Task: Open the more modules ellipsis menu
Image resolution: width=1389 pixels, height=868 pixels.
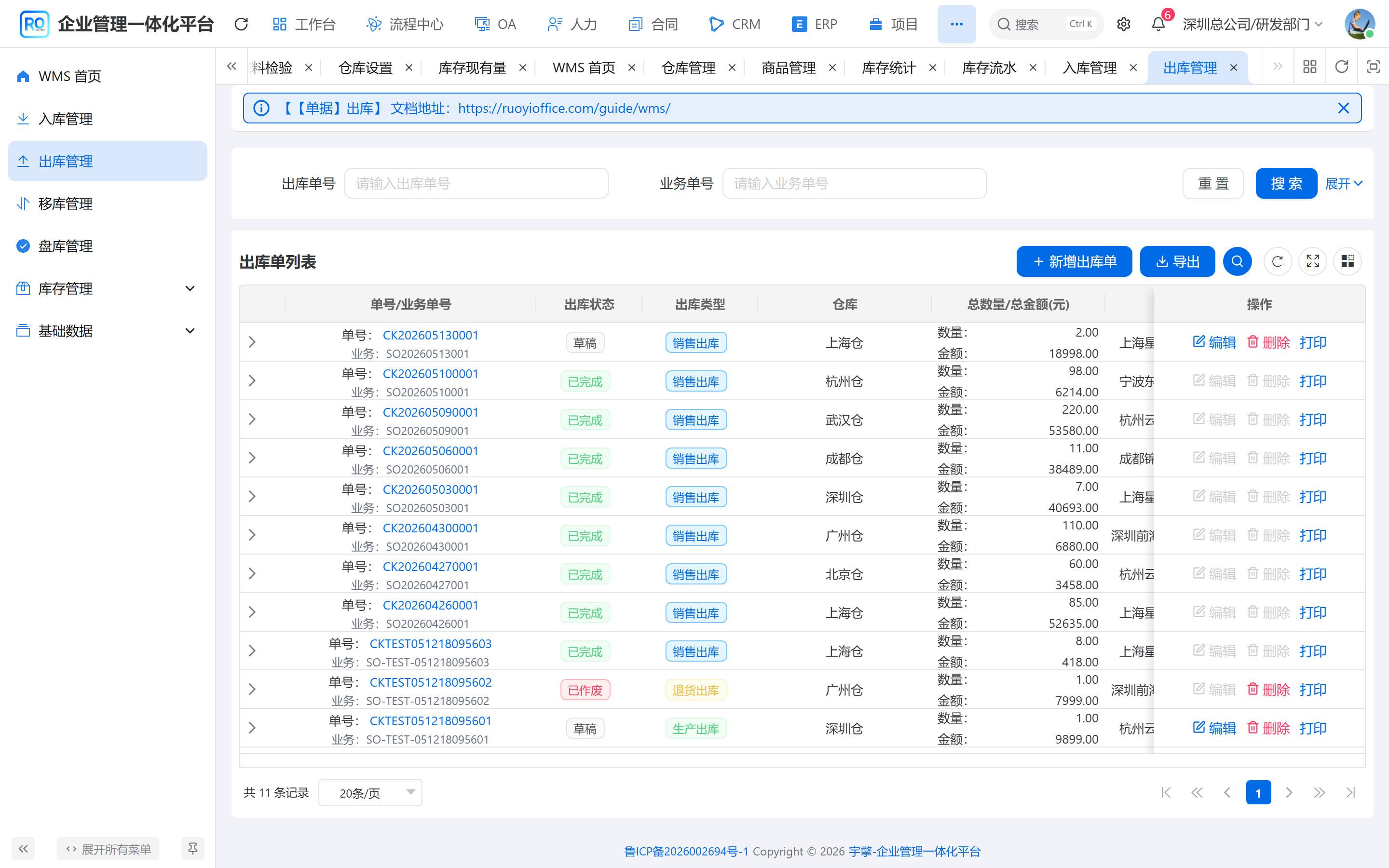Action: (x=956, y=24)
